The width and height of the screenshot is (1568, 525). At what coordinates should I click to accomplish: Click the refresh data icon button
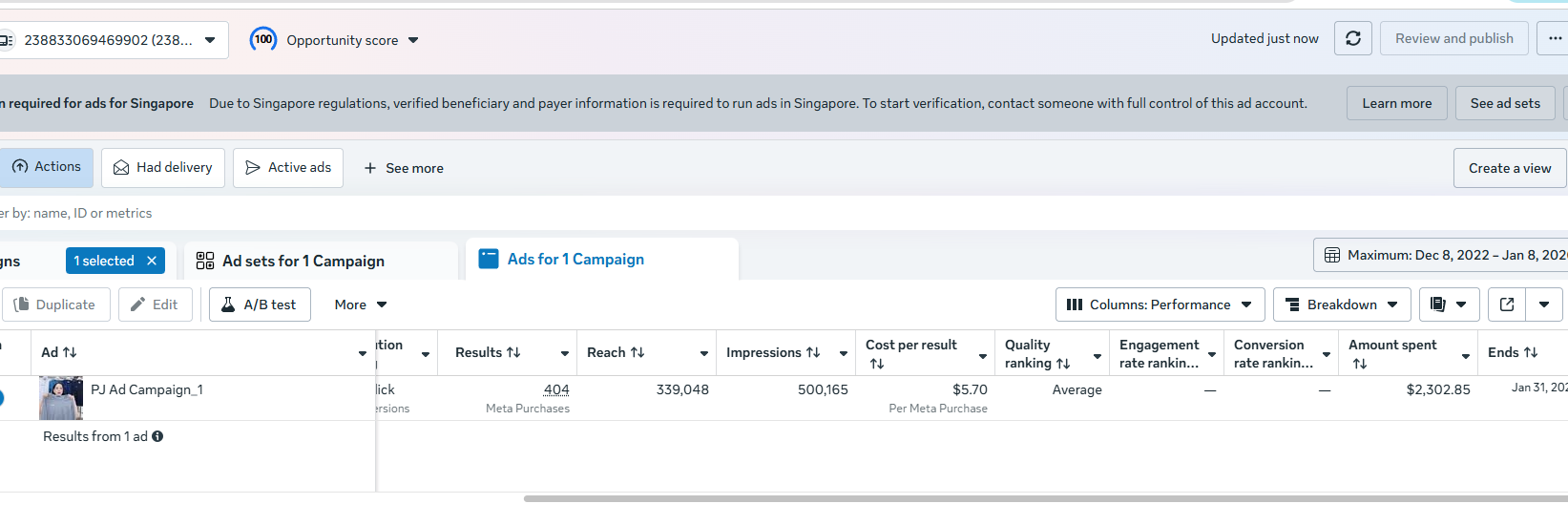point(1352,38)
